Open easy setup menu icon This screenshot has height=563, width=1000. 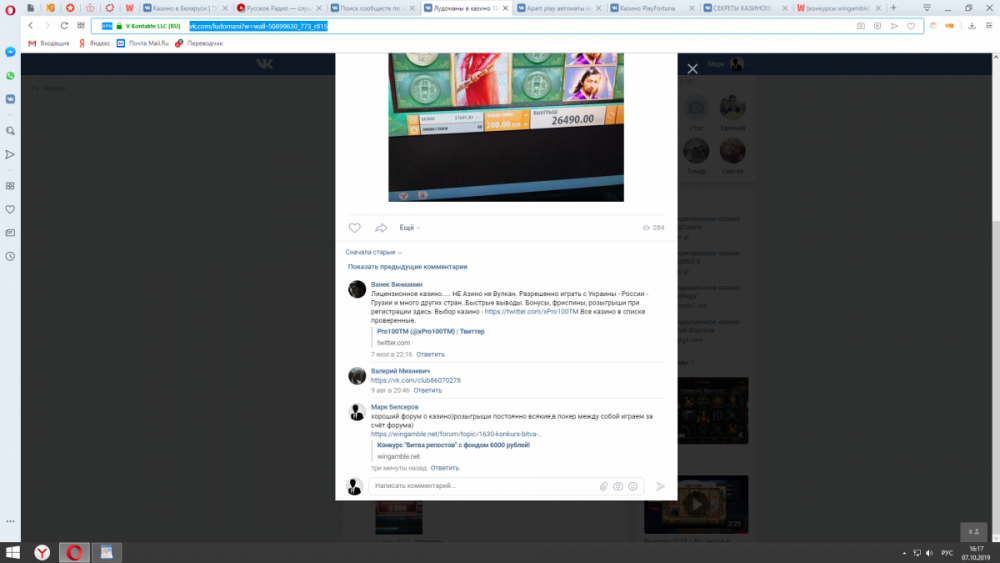989,26
